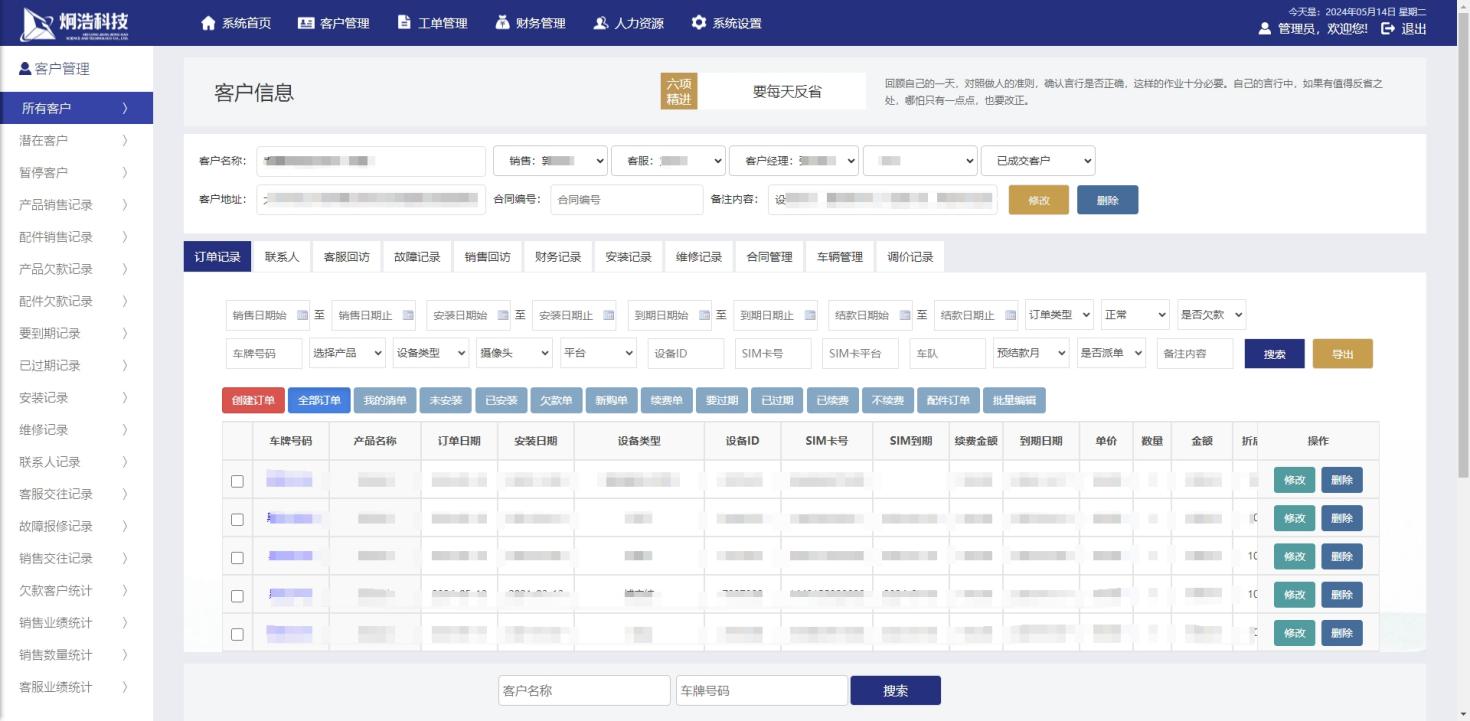Click the money bag icon for 财务管理
This screenshot has height=721, width=1470.
tap(503, 23)
